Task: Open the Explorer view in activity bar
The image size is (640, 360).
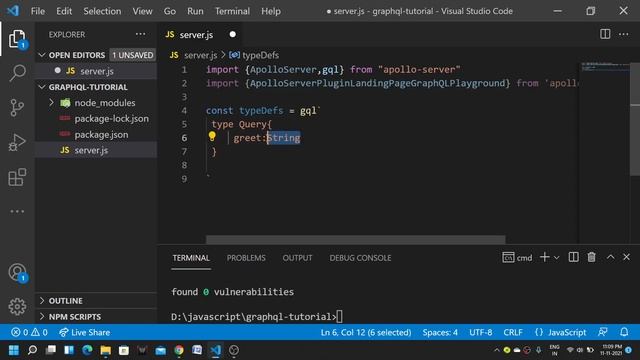Action: coord(17,39)
